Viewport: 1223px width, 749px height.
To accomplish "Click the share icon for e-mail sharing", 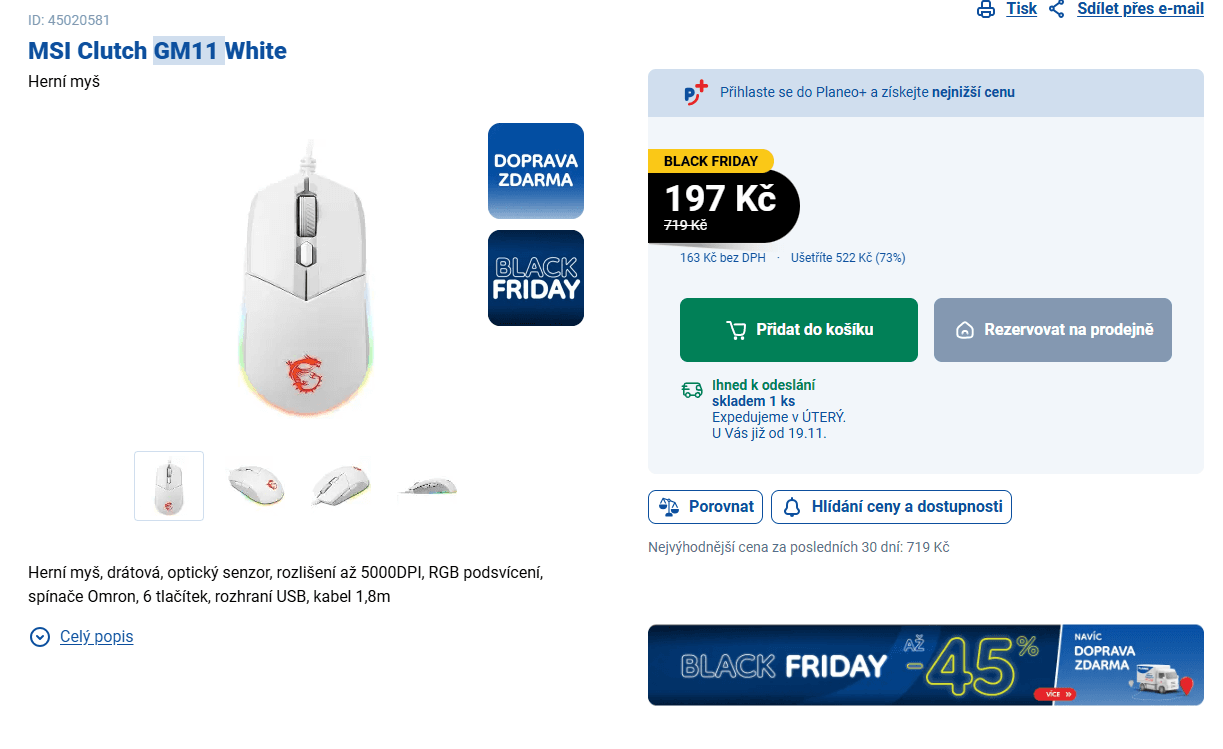I will point(1057,9).
